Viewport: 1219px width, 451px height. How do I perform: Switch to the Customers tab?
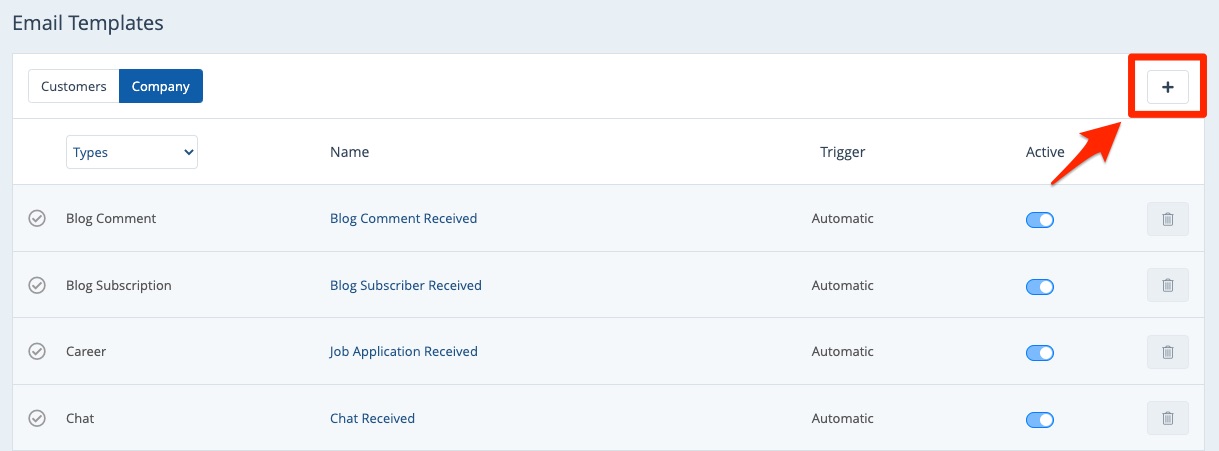tap(73, 86)
